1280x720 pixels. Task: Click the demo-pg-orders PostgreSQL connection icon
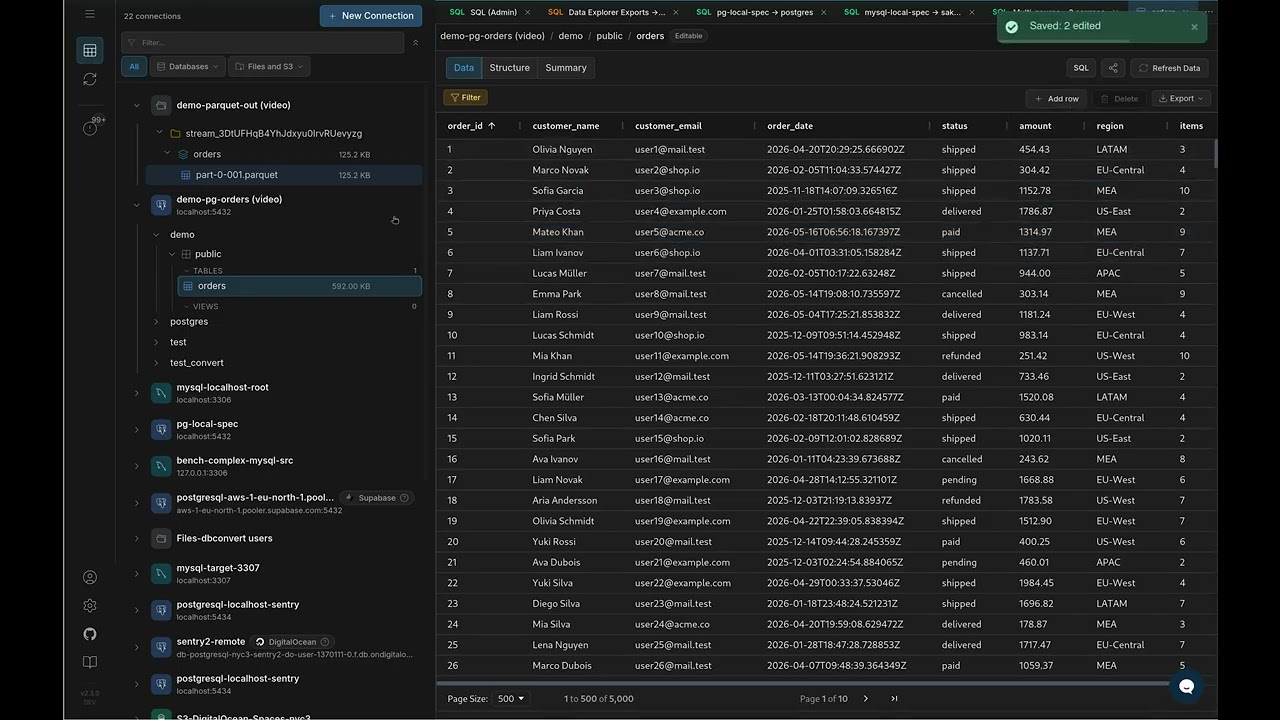(x=160, y=205)
